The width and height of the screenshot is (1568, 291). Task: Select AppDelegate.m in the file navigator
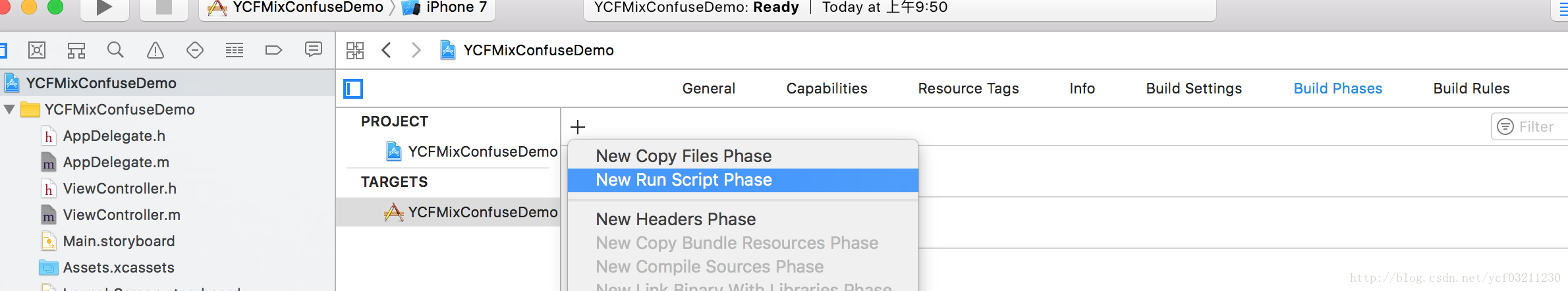tap(116, 162)
